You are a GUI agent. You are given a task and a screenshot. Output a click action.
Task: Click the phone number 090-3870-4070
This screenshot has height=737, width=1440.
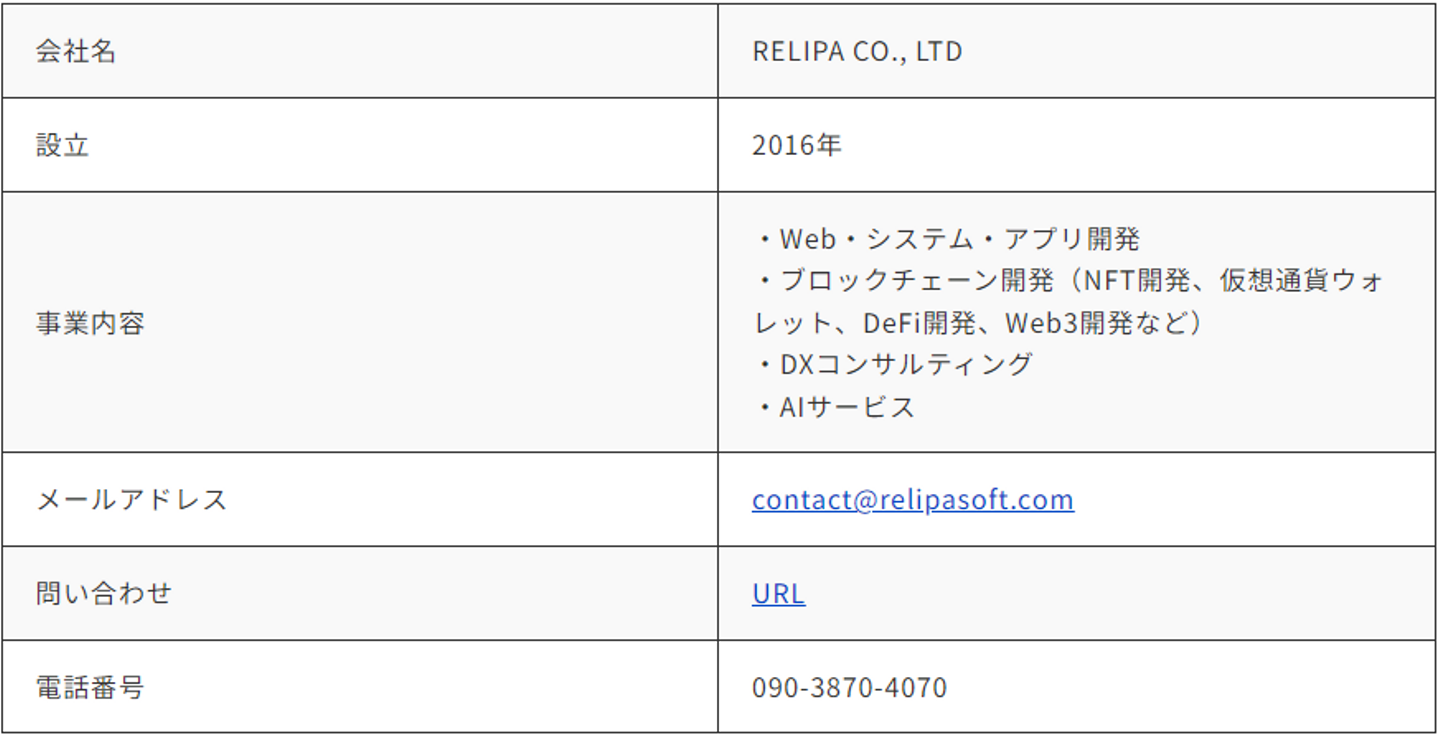point(849,687)
